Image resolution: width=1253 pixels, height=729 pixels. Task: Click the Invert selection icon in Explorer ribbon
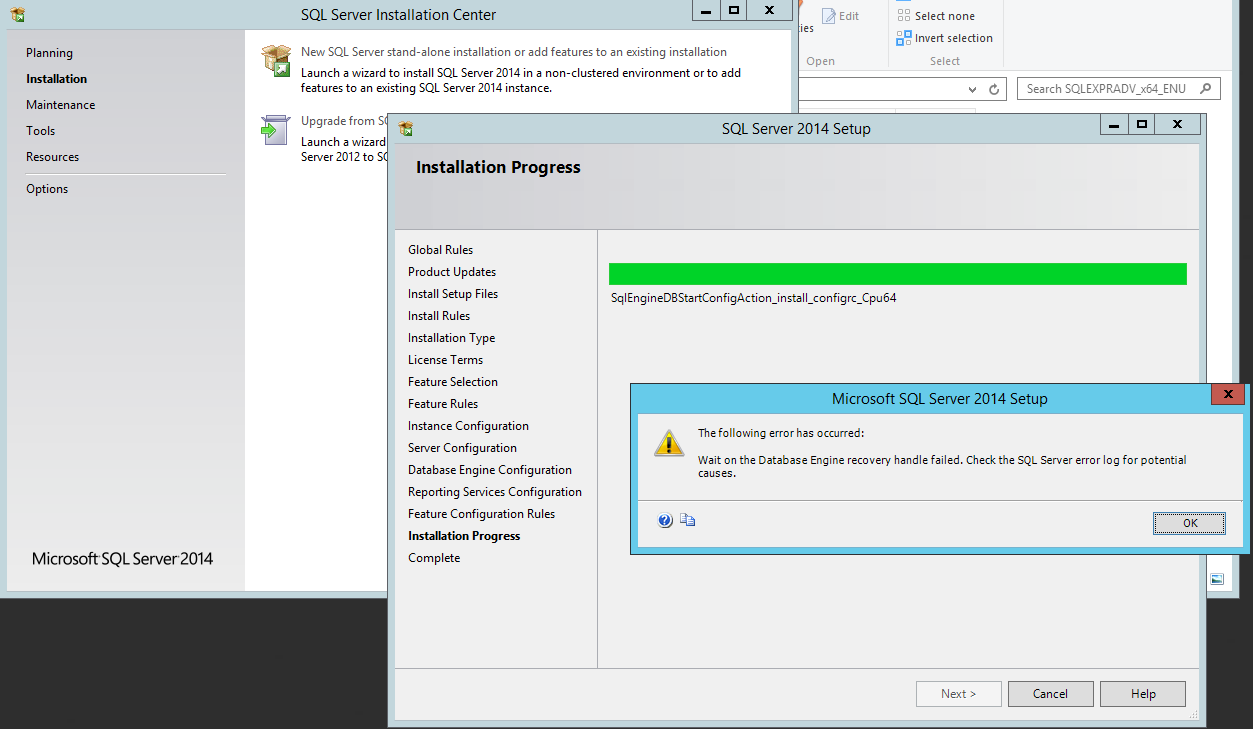tap(904, 38)
